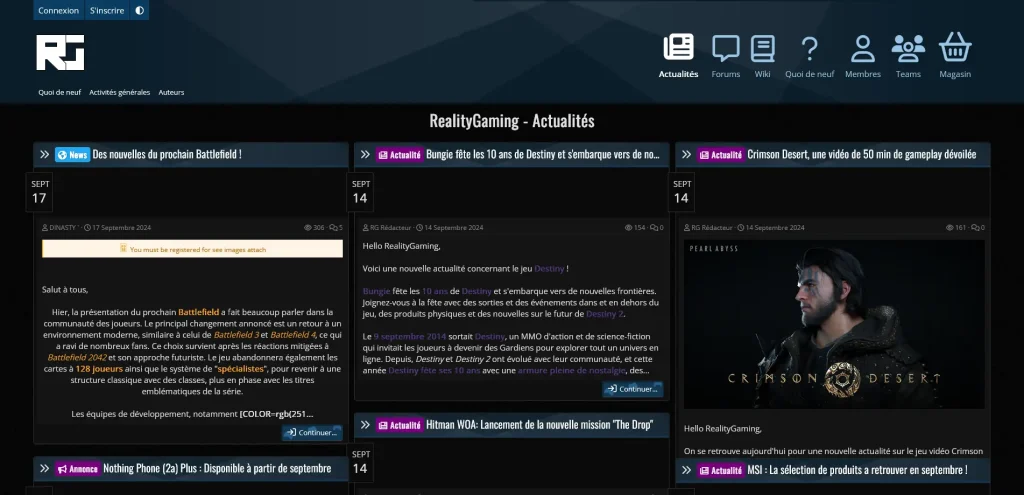Click the chevron beside the Crimson Desert title
The height and width of the screenshot is (495, 1024).
click(686, 155)
